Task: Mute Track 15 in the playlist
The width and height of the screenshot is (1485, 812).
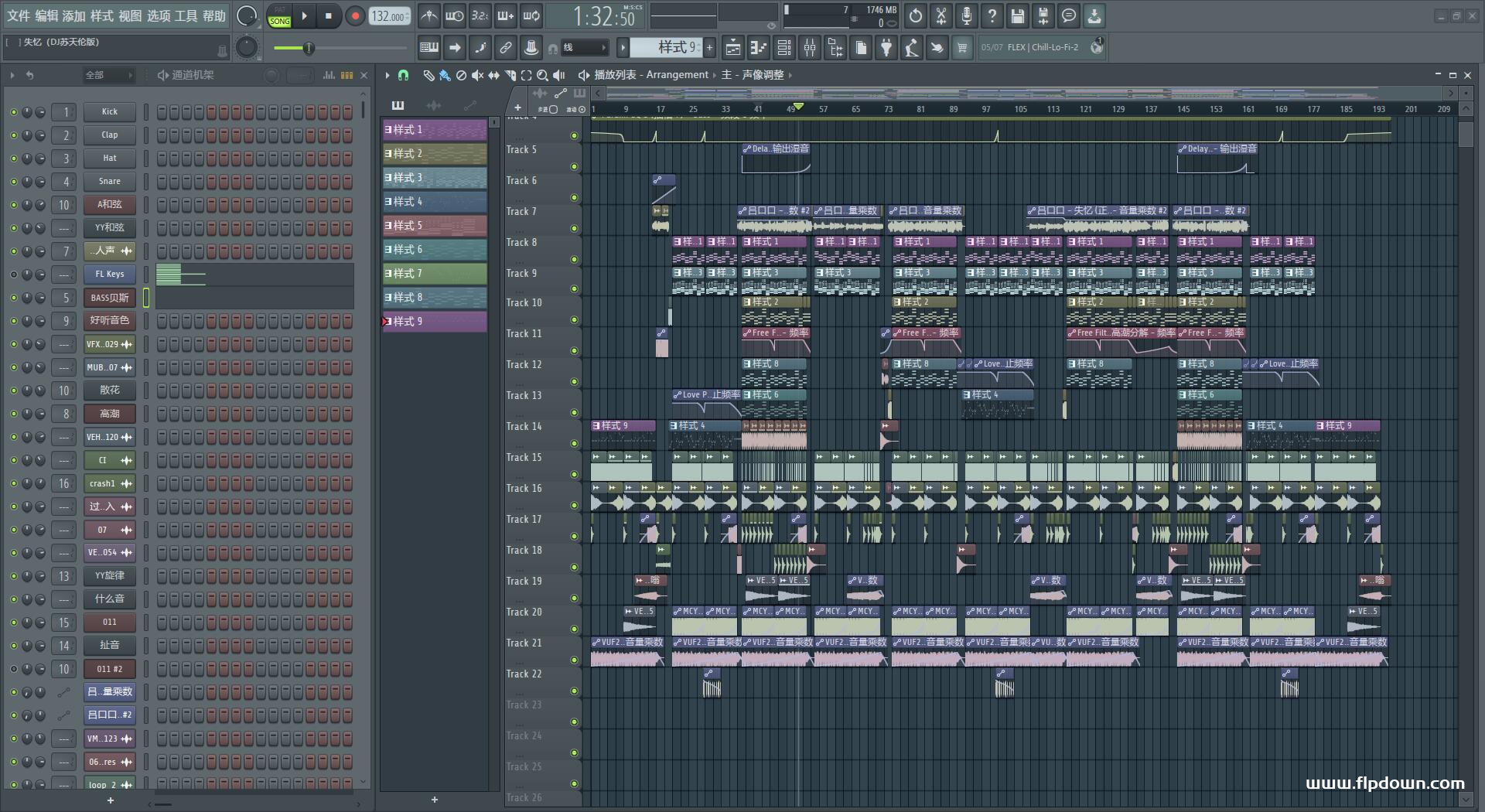Action: click(574, 475)
